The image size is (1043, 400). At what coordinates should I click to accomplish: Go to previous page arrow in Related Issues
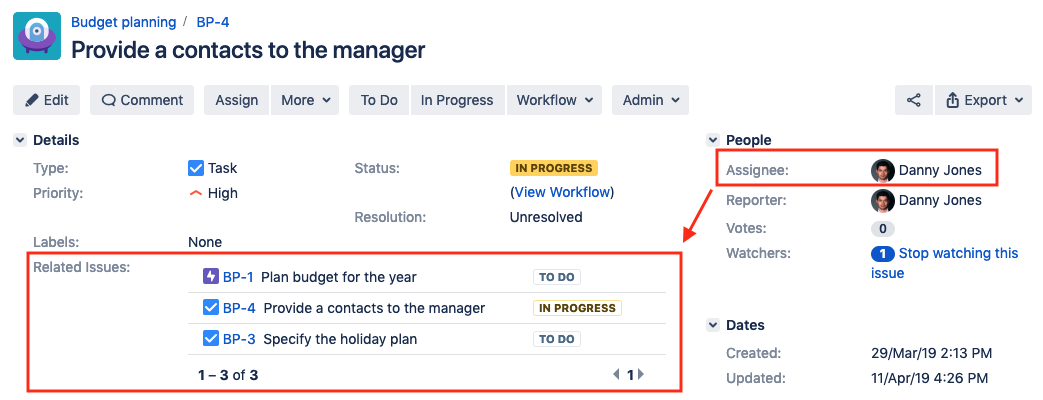(x=617, y=375)
